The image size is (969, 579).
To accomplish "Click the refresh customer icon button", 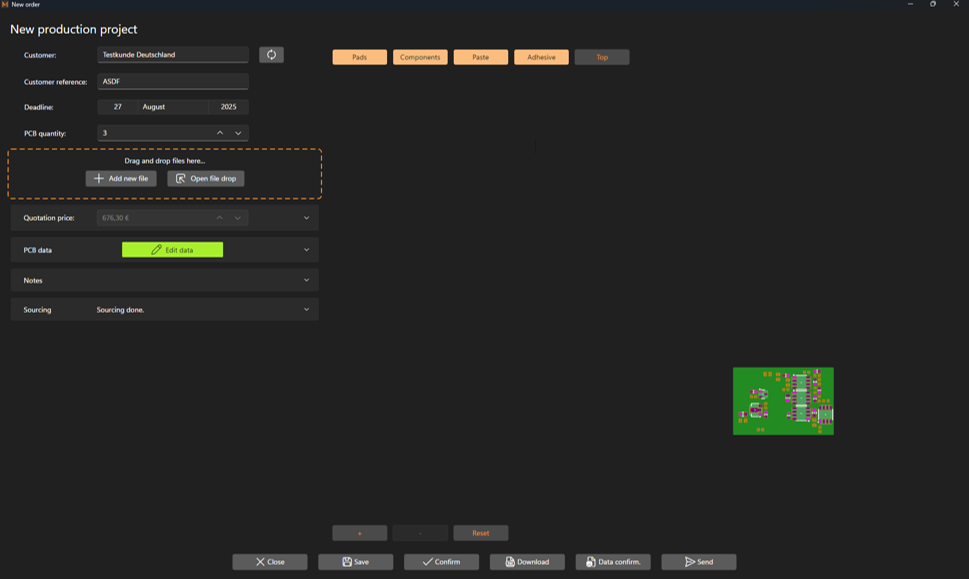I will [271, 55].
